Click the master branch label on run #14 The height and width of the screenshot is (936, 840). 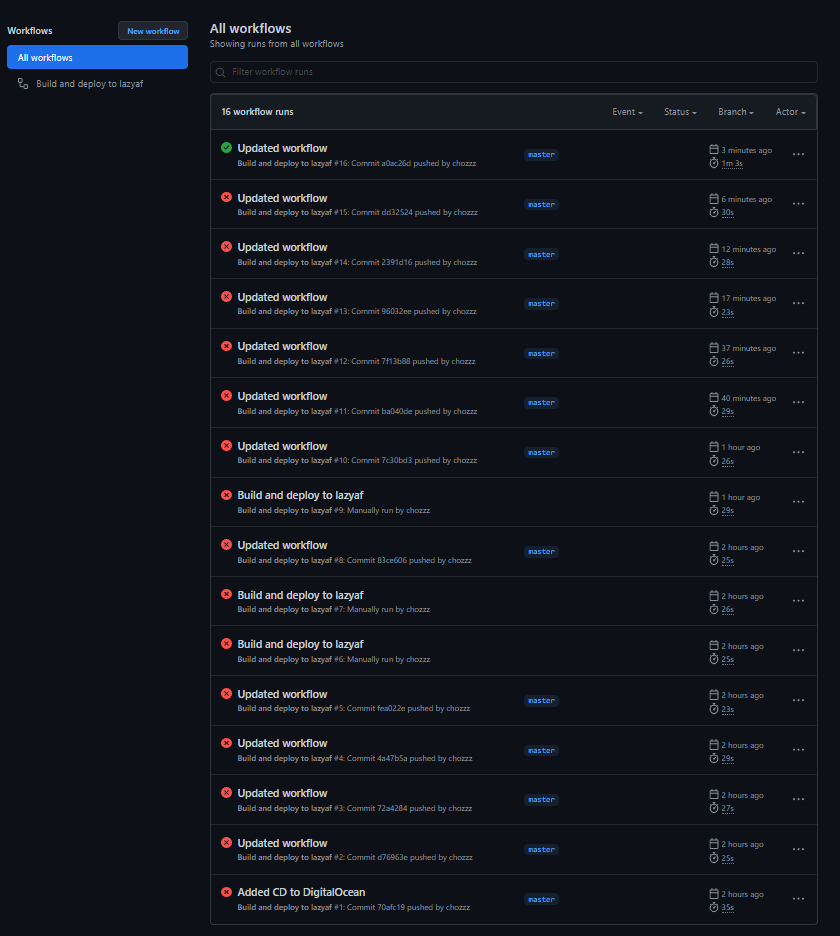[x=541, y=254]
